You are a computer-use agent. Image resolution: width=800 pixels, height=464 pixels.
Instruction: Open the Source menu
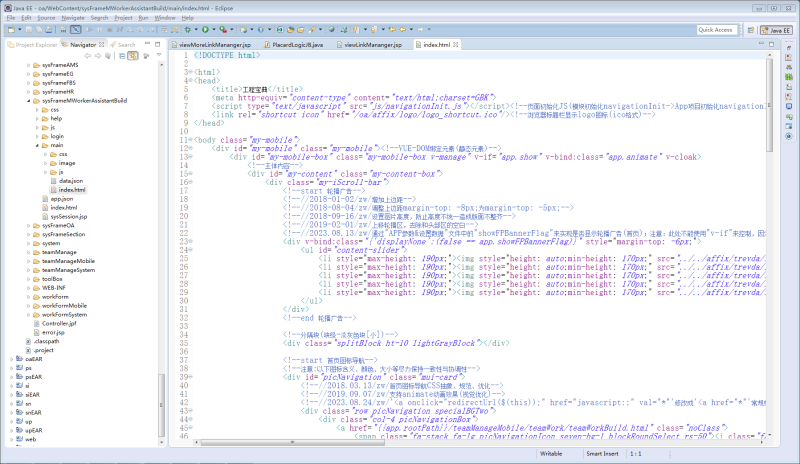click(x=46, y=17)
